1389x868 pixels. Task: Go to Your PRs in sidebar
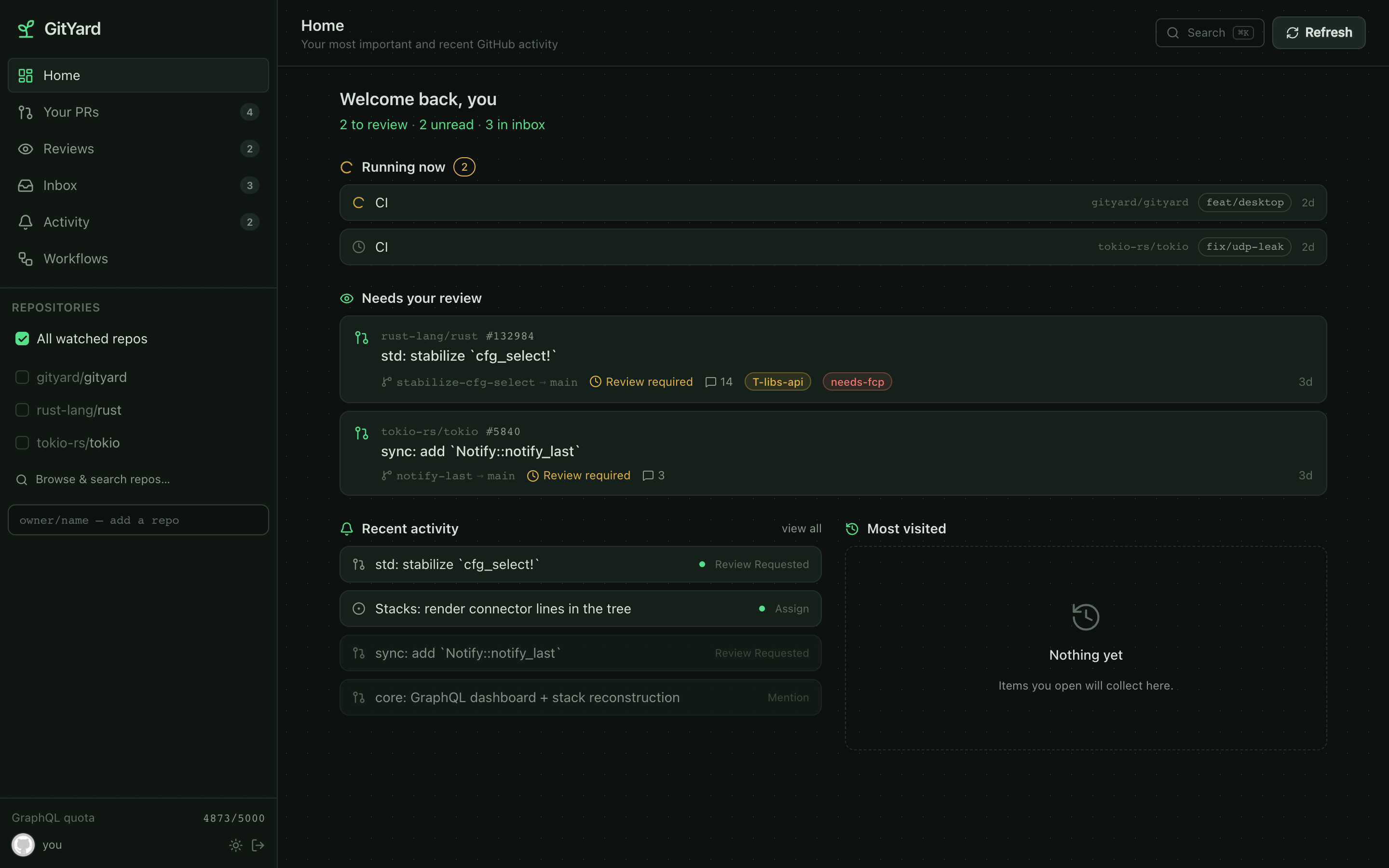[138, 112]
